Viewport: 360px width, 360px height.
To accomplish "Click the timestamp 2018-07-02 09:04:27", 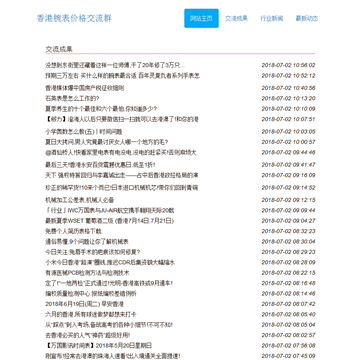I will pos(288,221).
